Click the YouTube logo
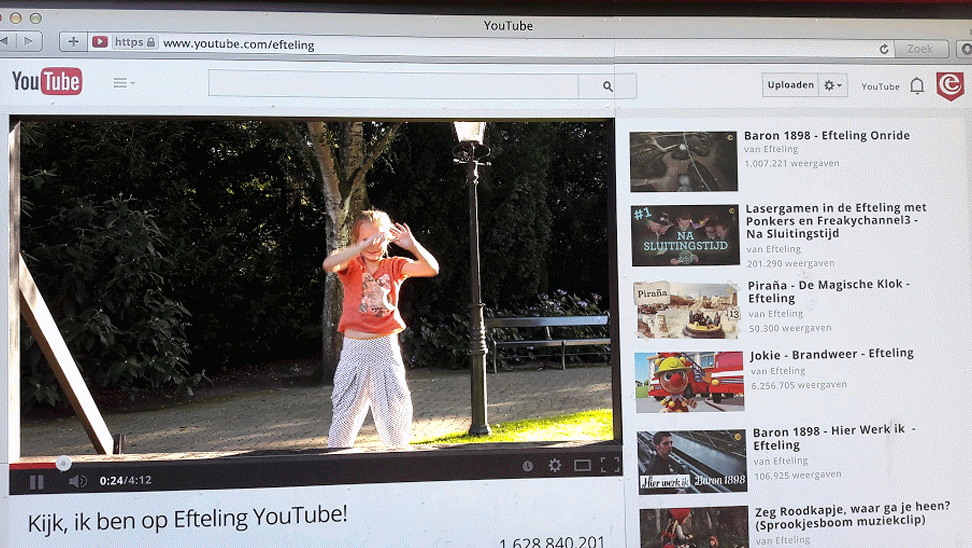972x548 pixels. 46,81
